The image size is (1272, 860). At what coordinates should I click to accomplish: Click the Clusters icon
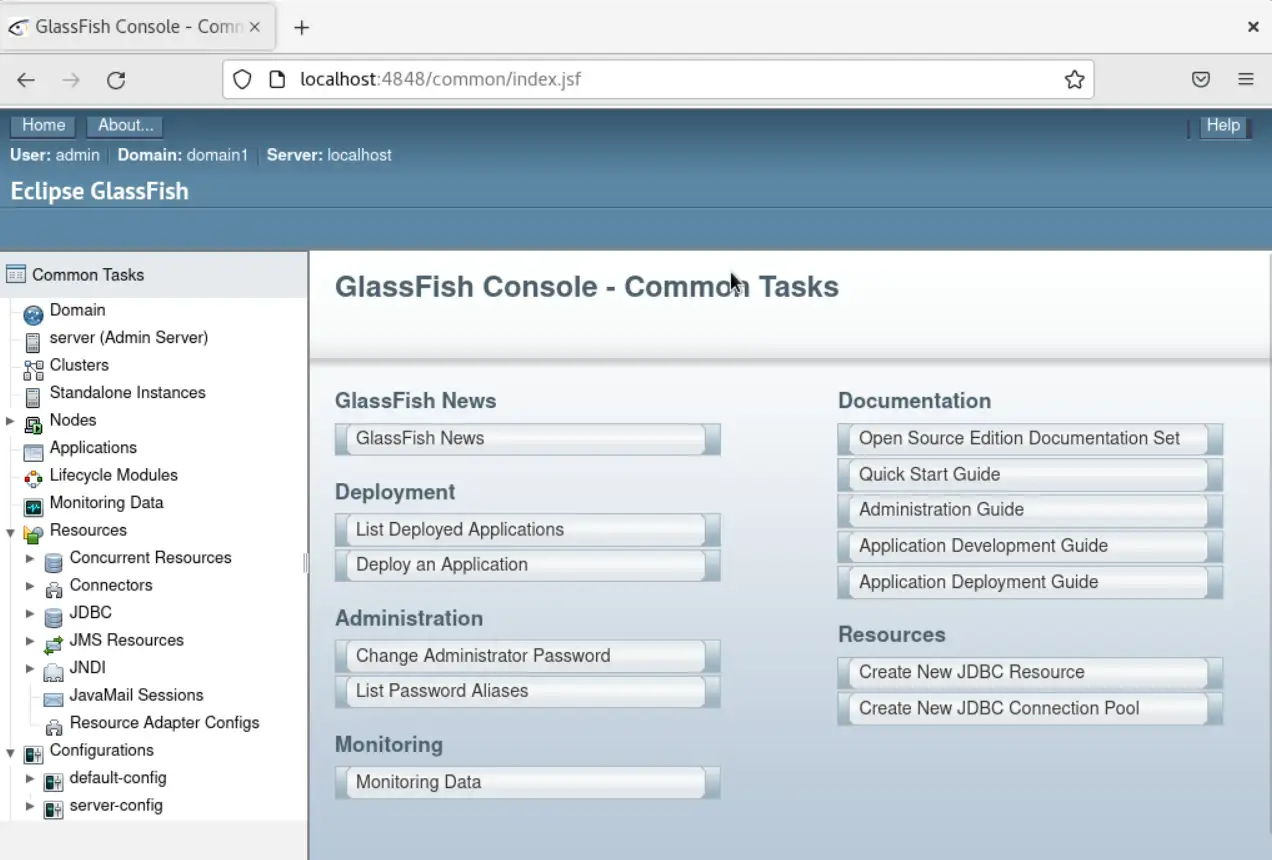[33, 365]
